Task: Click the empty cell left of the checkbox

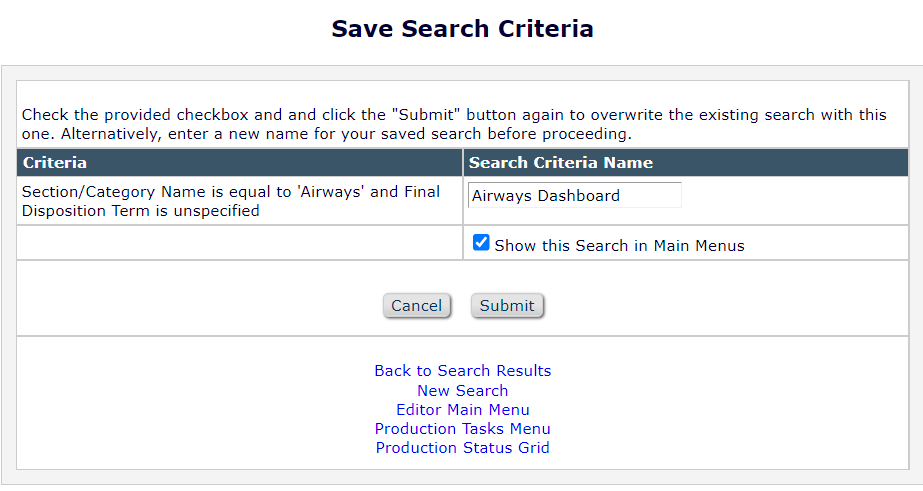Action: point(239,243)
